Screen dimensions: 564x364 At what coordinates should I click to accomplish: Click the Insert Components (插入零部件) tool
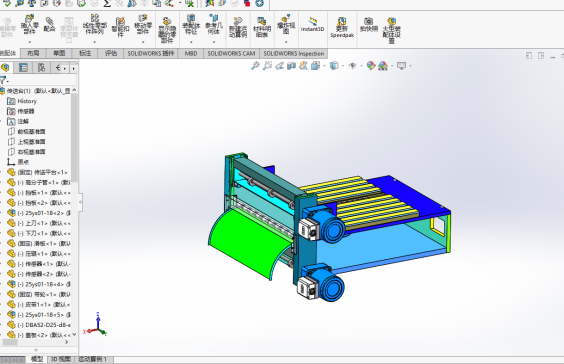point(29,24)
